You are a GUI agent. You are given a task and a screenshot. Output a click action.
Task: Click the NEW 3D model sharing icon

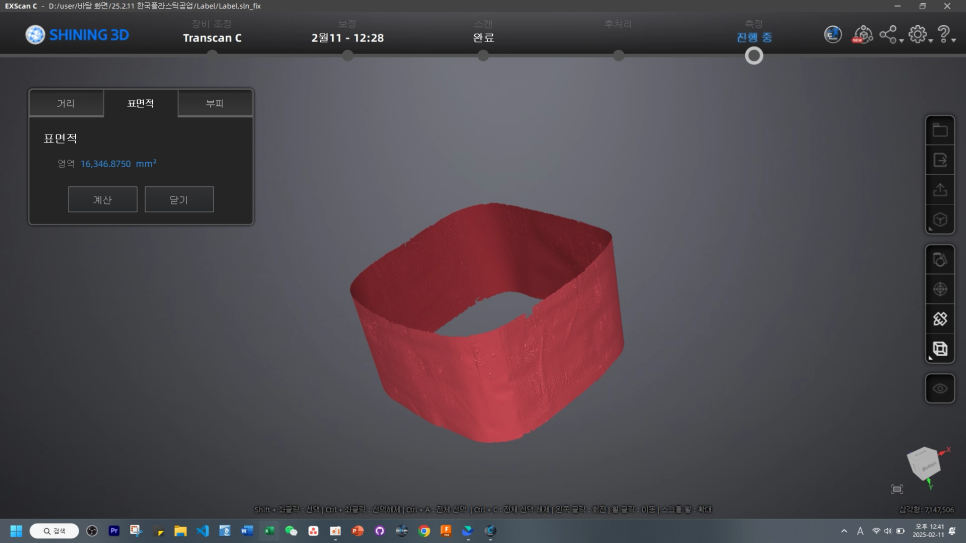(x=862, y=35)
